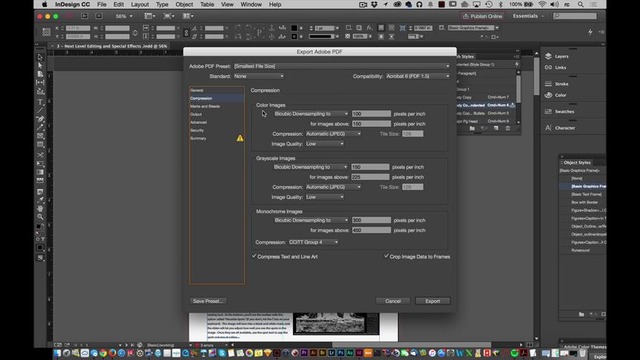Open Color Images Image Quality dropdown
The image size is (640, 360).
pyautogui.click(x=324, y=144)
